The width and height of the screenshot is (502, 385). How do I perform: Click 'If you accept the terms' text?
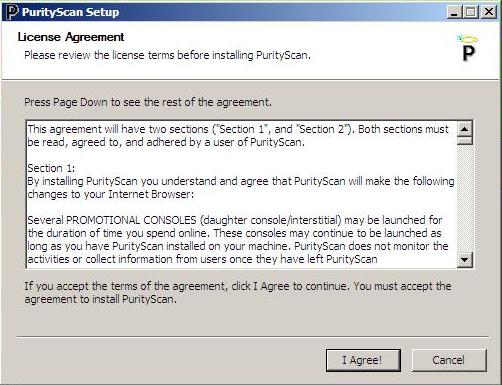tap(238, 292)
